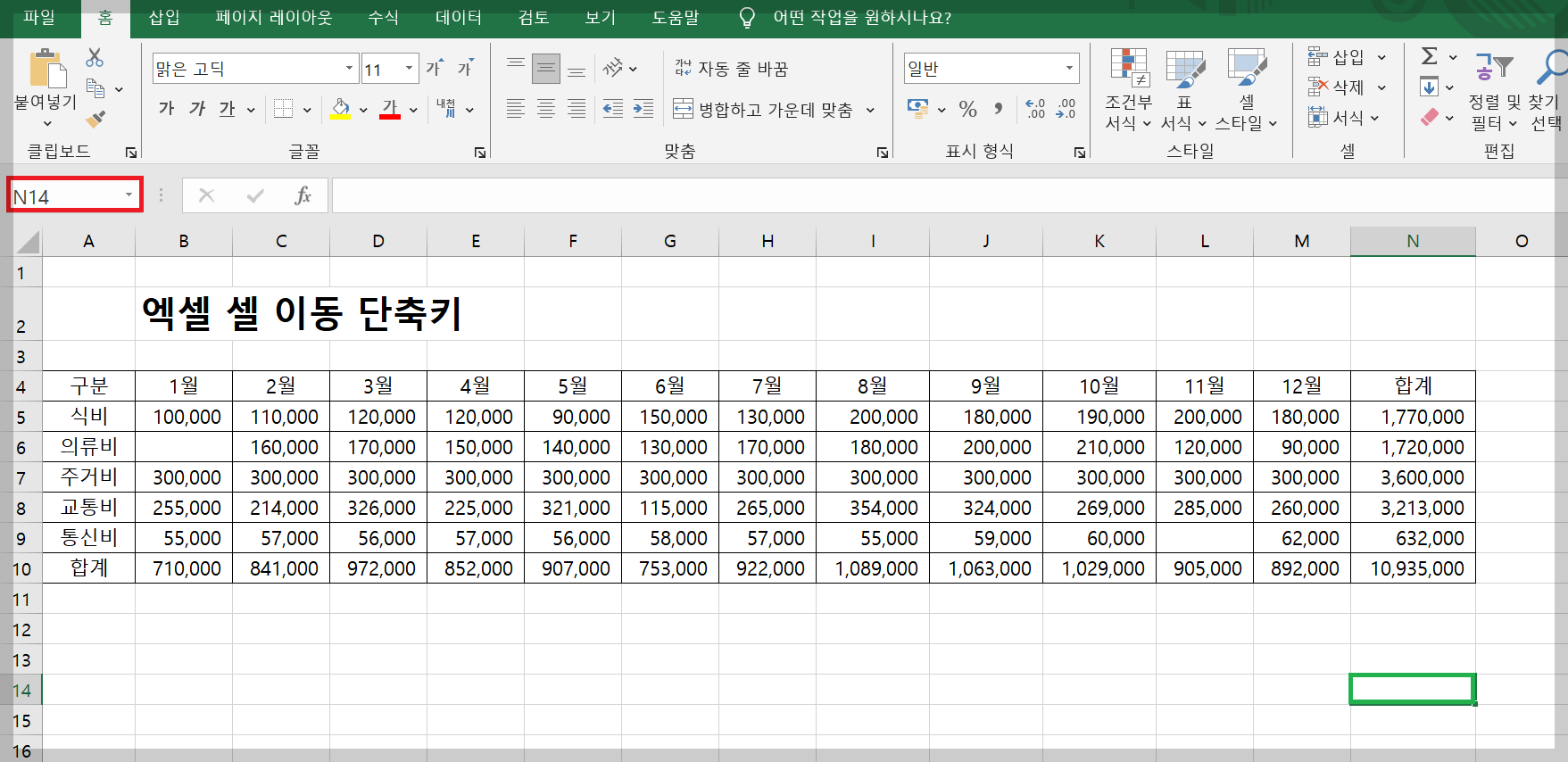Click Merge and Center (병합하고 가운데 맞춤)
Viewport: 1568px width, 762px height.
click(764, 110)
